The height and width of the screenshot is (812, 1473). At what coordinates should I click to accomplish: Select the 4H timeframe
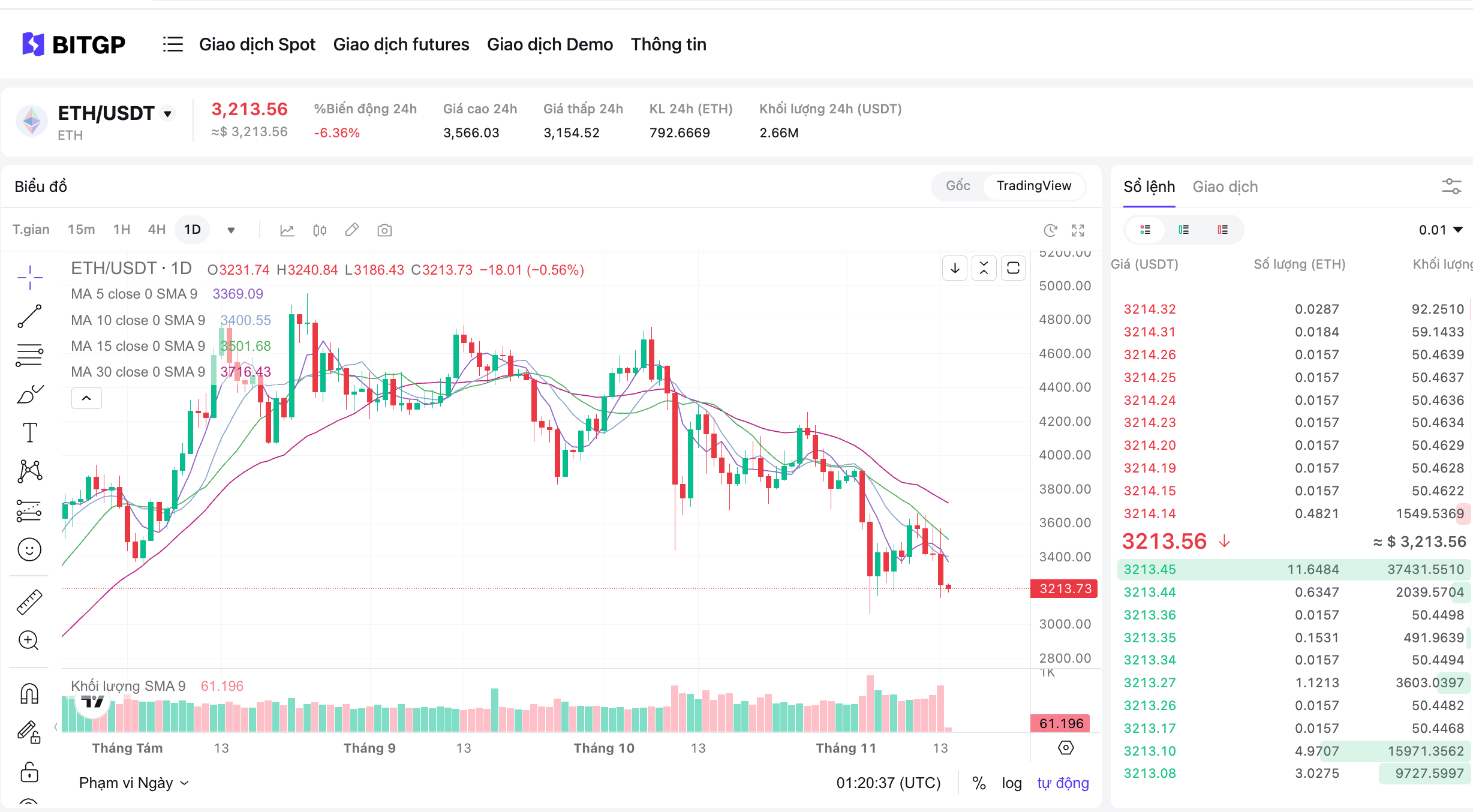click(x=157, y=230)
